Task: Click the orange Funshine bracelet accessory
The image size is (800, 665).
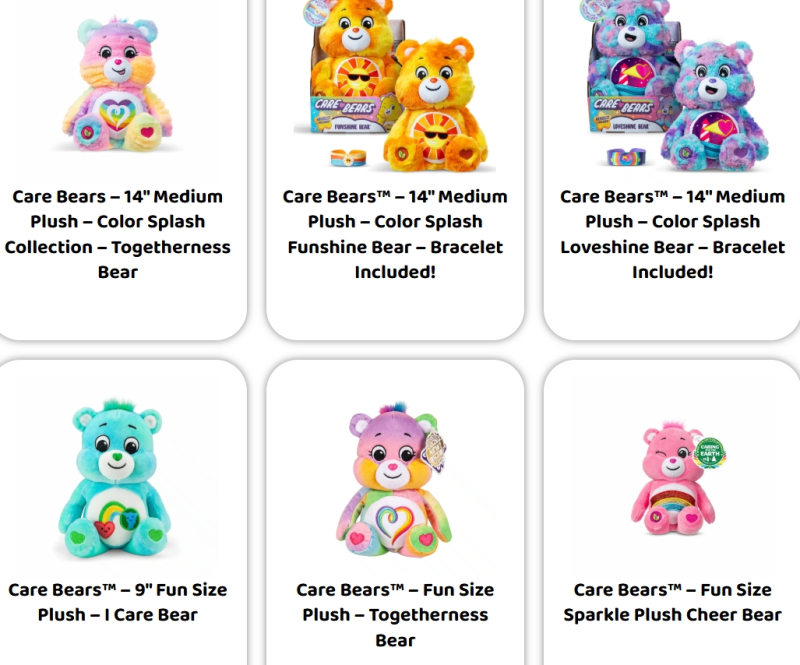Action: (x=348, y=158)
